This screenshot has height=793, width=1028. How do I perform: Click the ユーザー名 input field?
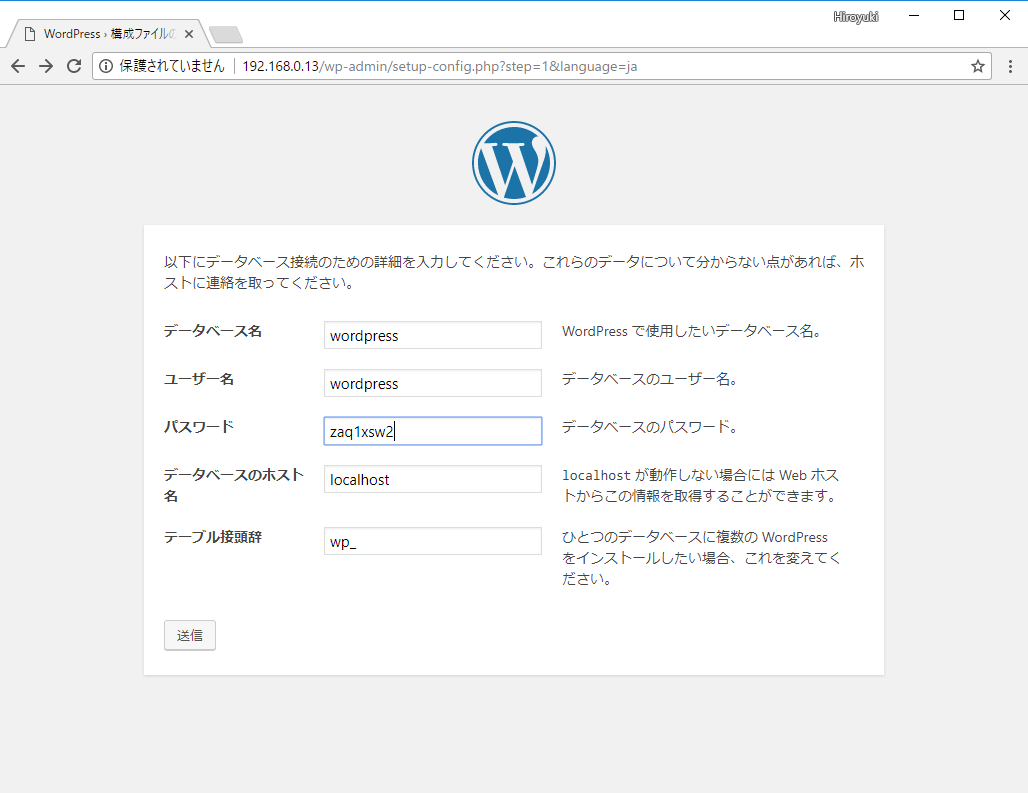pos(433,383)
